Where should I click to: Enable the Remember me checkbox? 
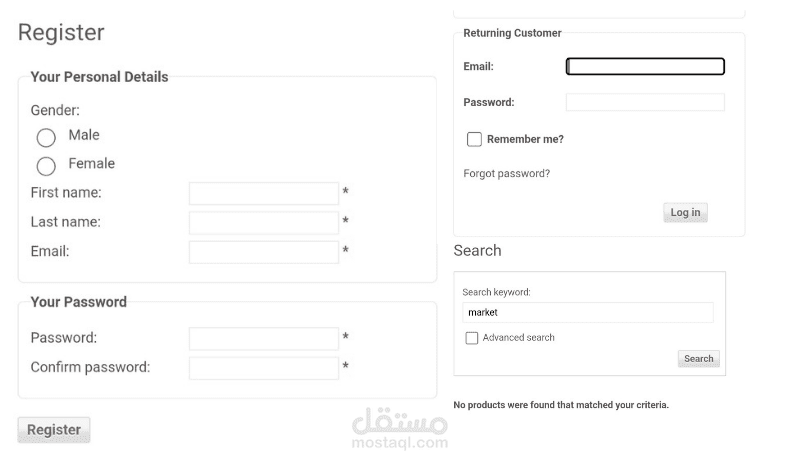(475, 139)
